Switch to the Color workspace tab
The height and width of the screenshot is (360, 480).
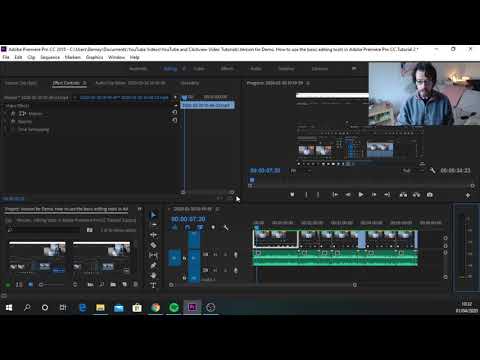tap(199, 69)
